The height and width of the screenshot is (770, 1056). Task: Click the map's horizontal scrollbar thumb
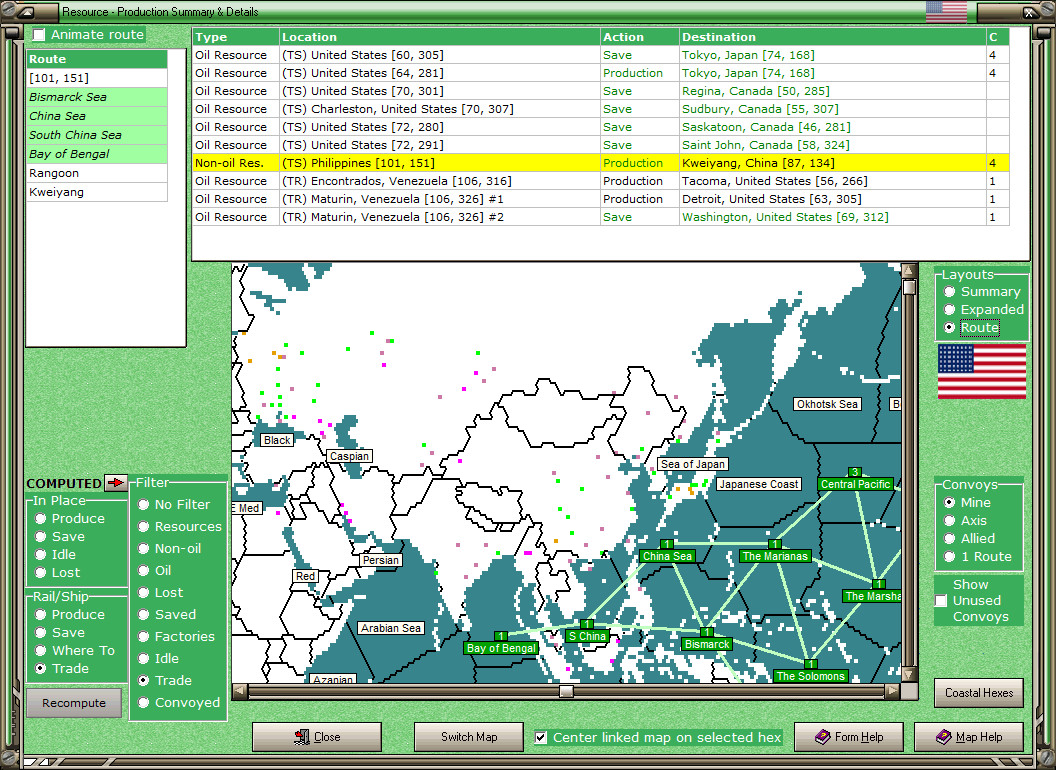(566, 691)
